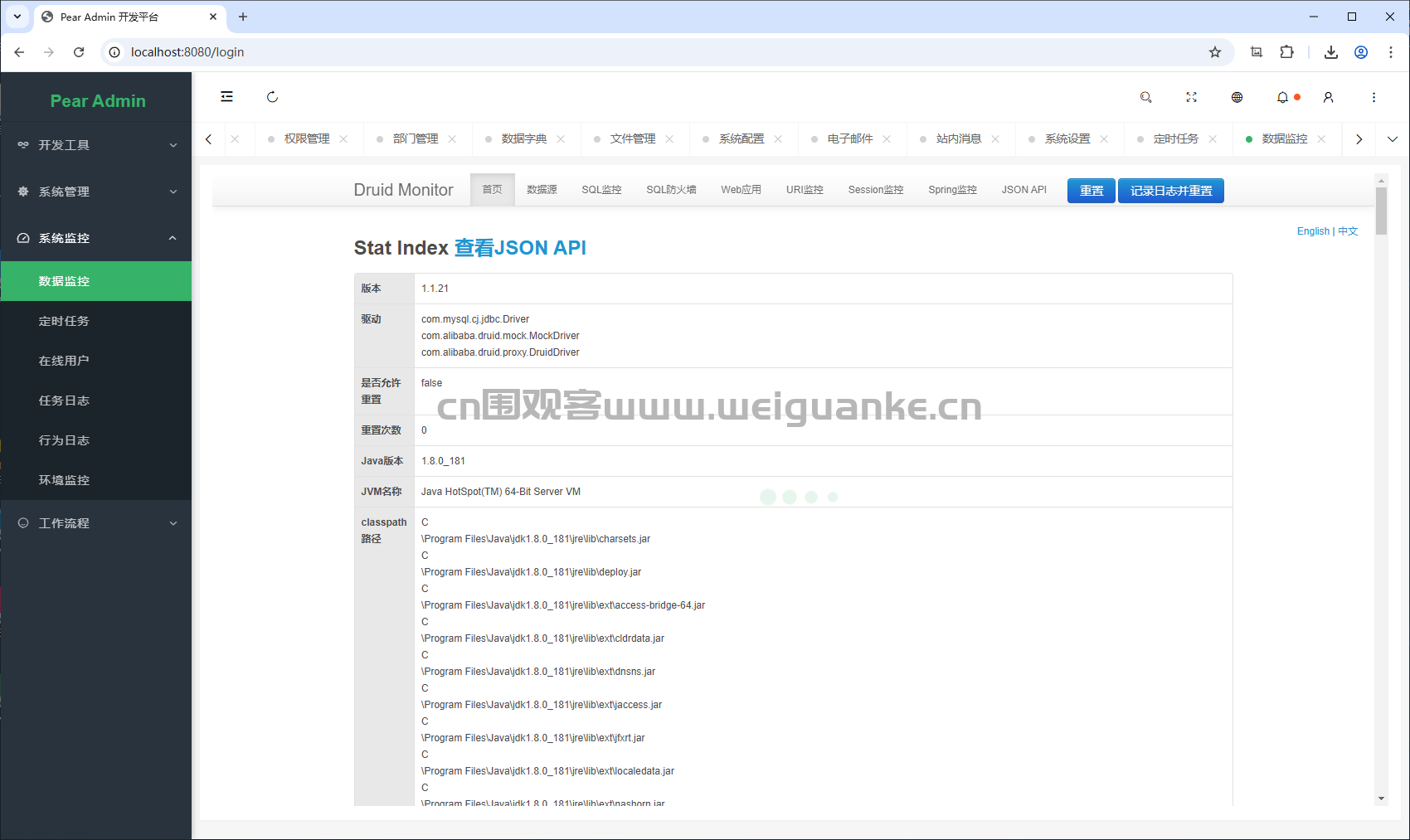This screenshot has height=840, width=1410.
Task: Open the tab list dropdown chevron
Action: (x=1393, y=139)
